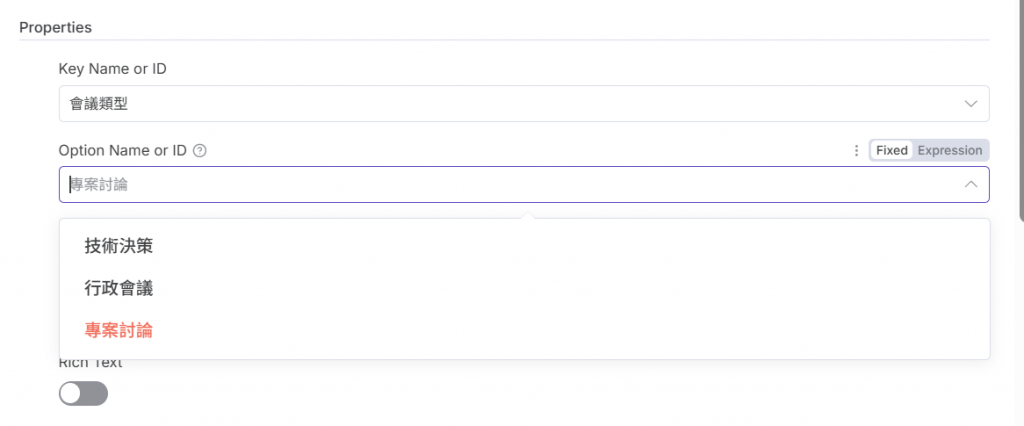Open the three-dot options menu
The width and height of the screenshot is (1024, 426).
pyautogui.click(x=856, y=151)
